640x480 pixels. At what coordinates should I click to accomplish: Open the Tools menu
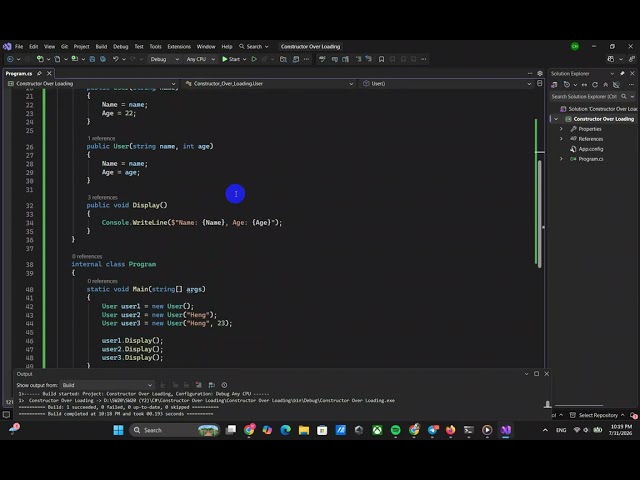[x=155, y=47]
